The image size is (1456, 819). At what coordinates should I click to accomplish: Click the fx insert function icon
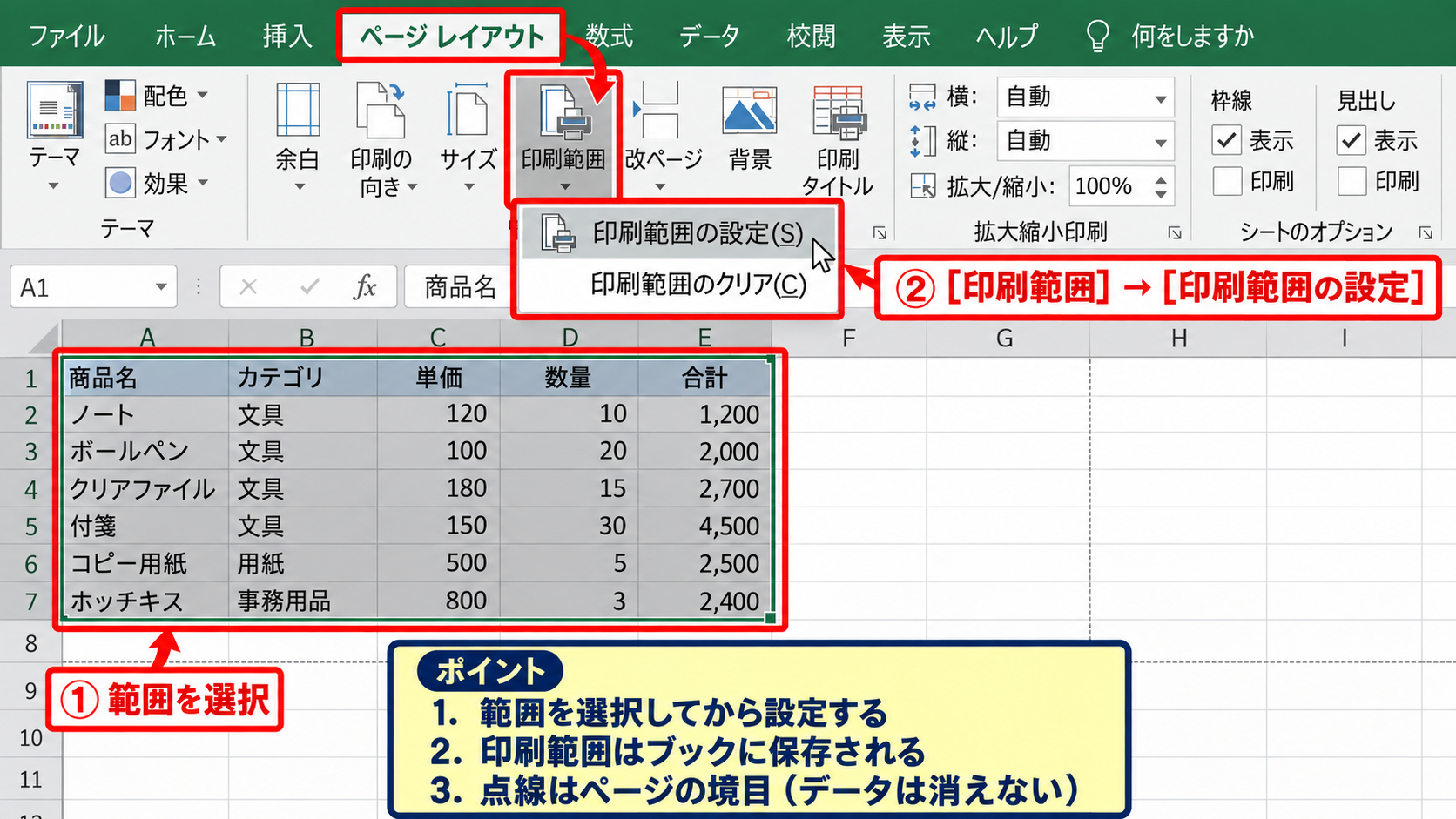coord(365,286)
